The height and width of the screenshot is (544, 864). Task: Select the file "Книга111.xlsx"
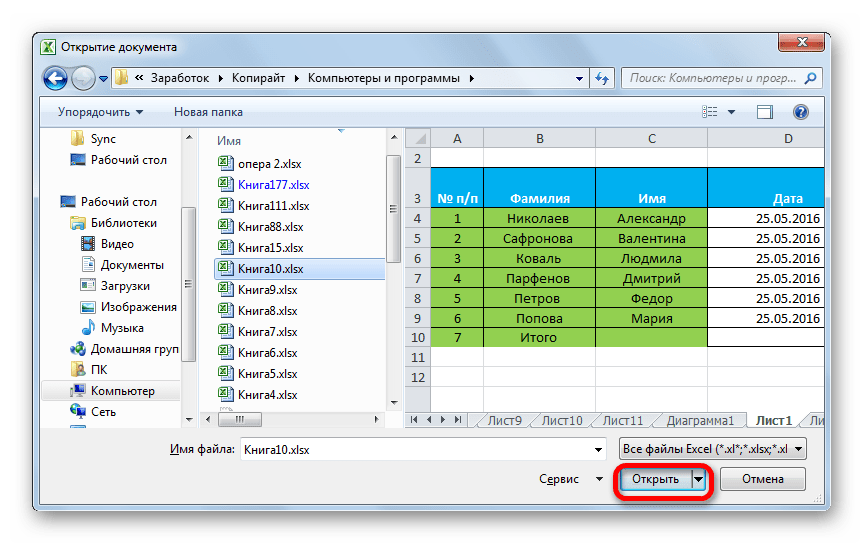point(263,206)
